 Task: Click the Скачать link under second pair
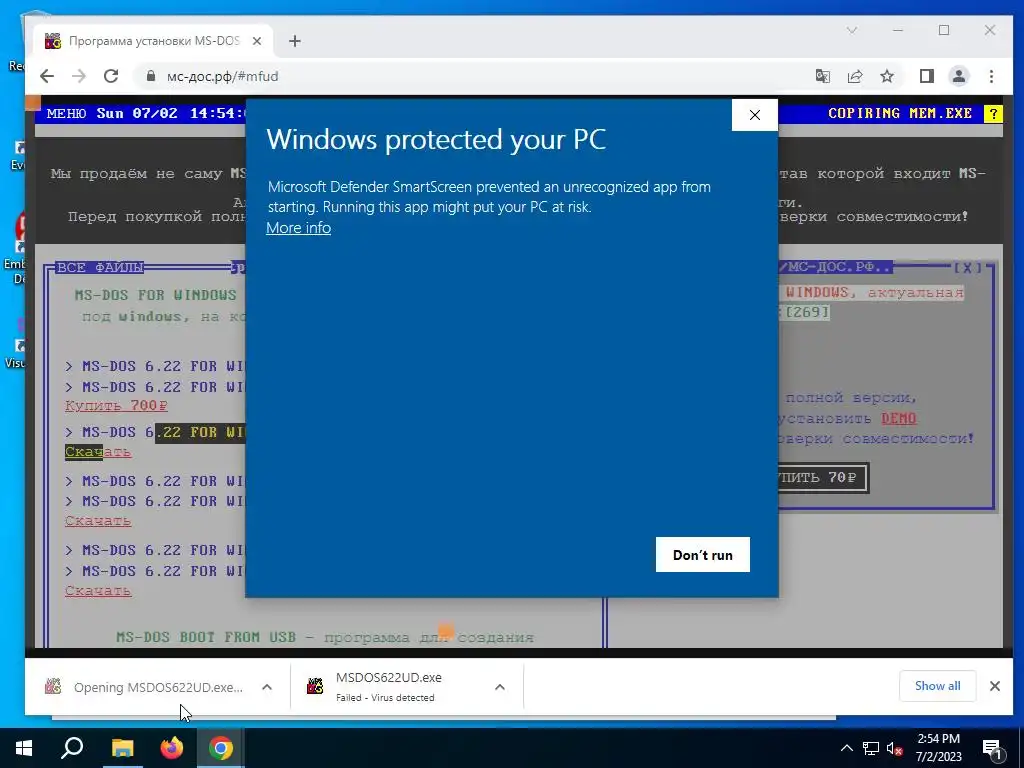[x=98, y=521]
